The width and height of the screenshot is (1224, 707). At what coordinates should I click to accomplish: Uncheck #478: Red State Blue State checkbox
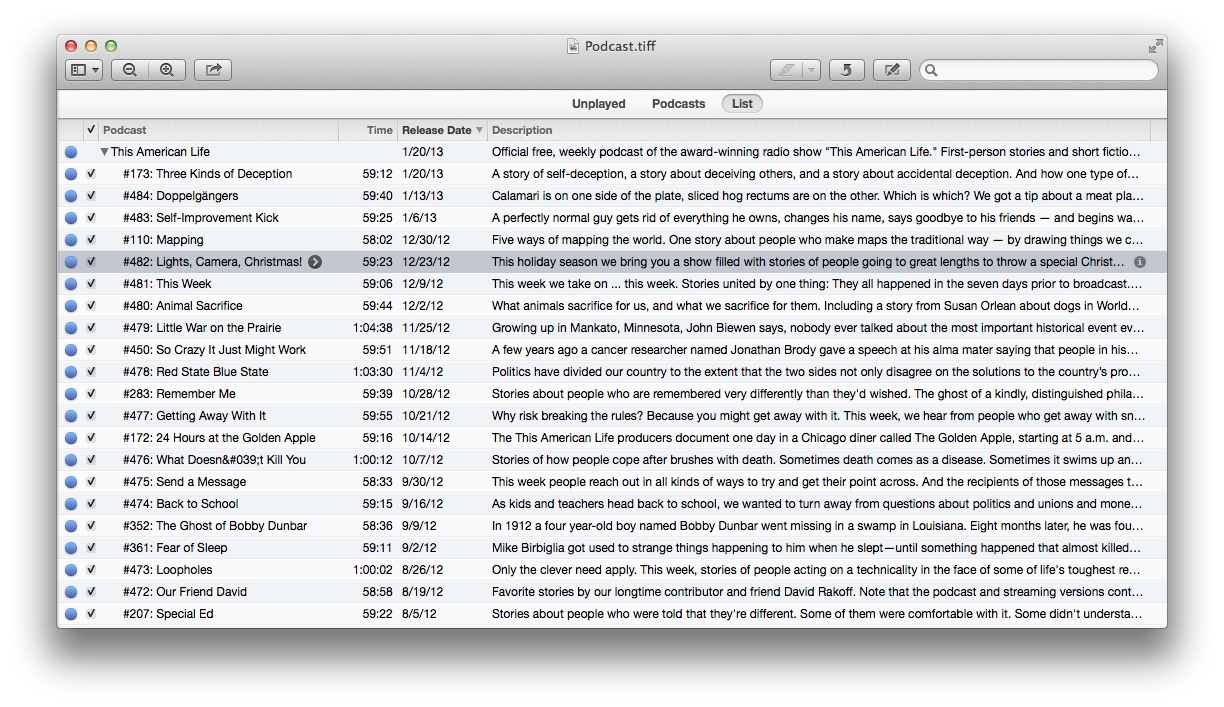click(x=91, y=372)
